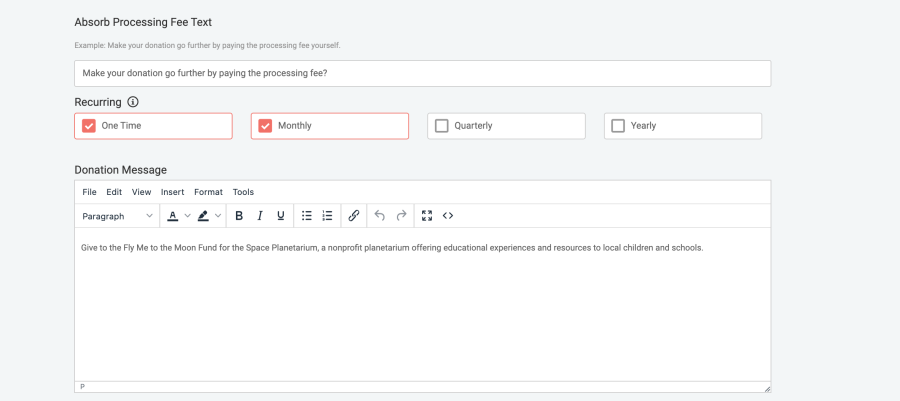Enable the Yearly recurring checkbox

(618, 126)
